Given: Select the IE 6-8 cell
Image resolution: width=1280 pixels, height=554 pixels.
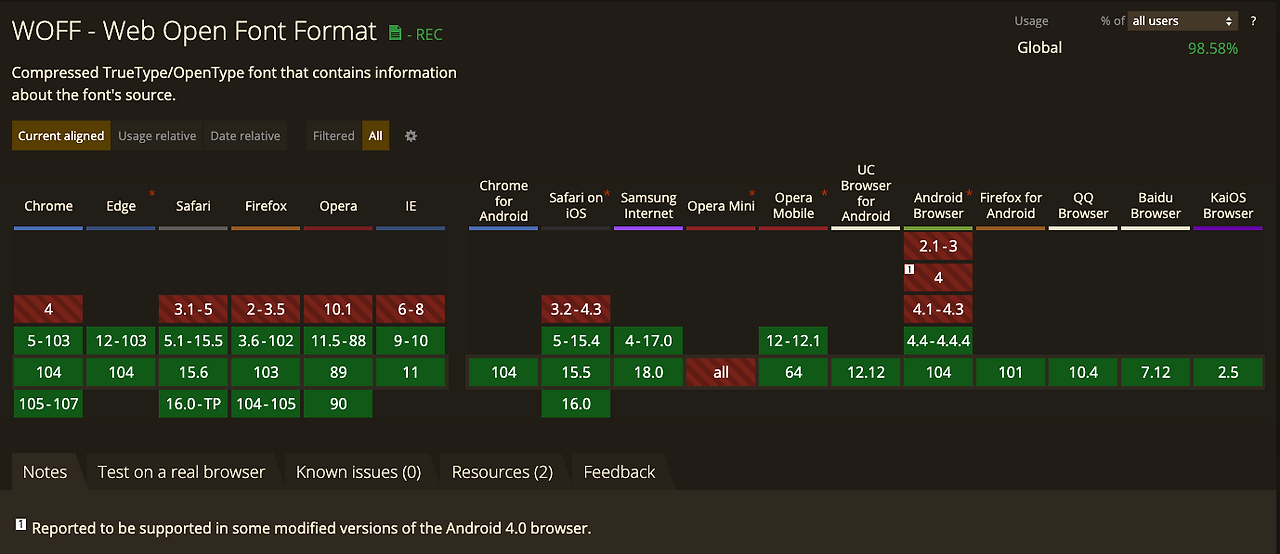Looking at the screenshot, I should click(411, 309).
